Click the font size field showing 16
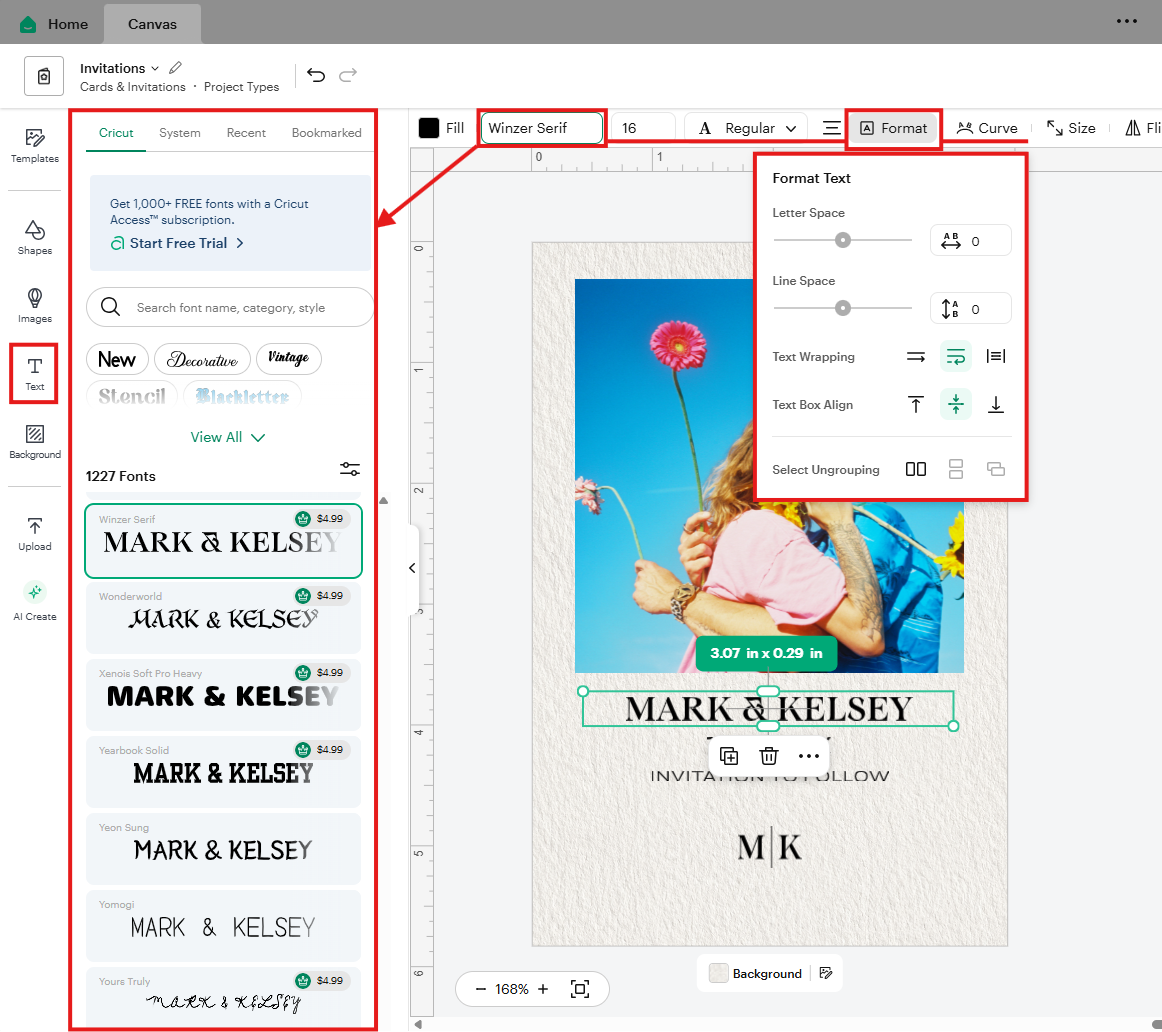 pyautogui.click(x=643, y=128)
